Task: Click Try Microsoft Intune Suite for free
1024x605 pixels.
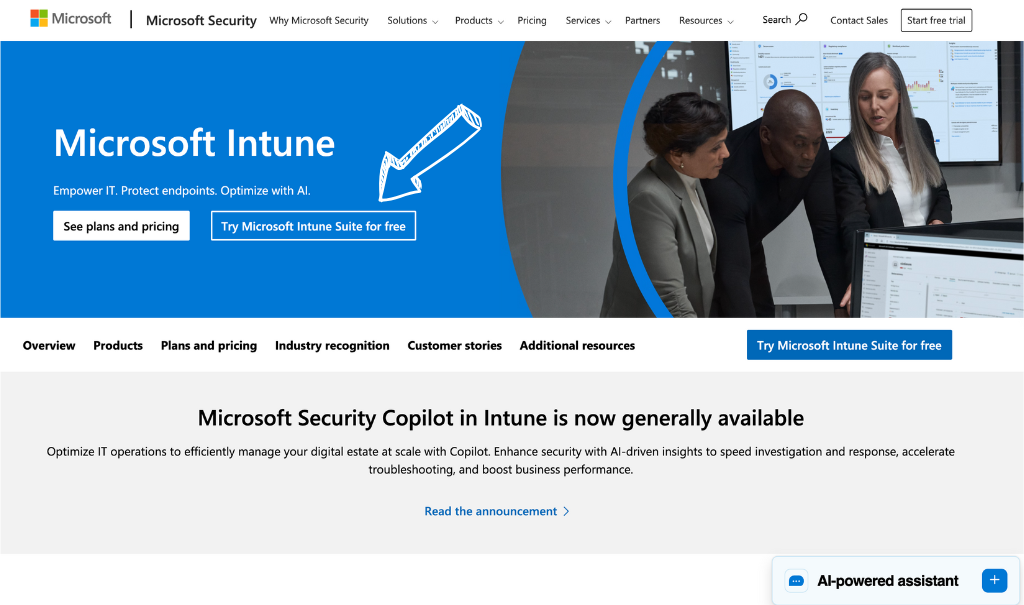Action: [313, 226]
